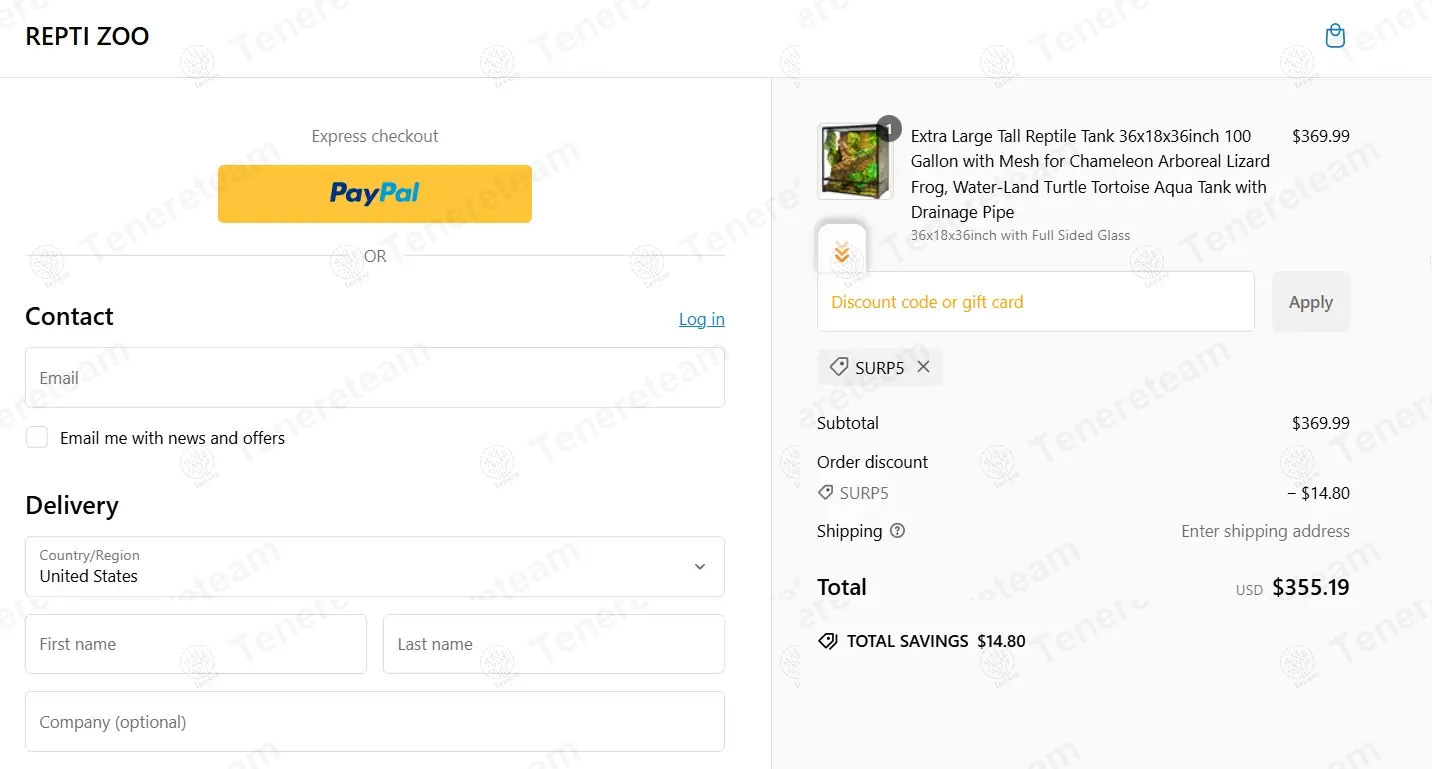This screenshot has height=769, width=1432.
Task: Pay with PayPal express checkout
Action: [x=375, y=193]
